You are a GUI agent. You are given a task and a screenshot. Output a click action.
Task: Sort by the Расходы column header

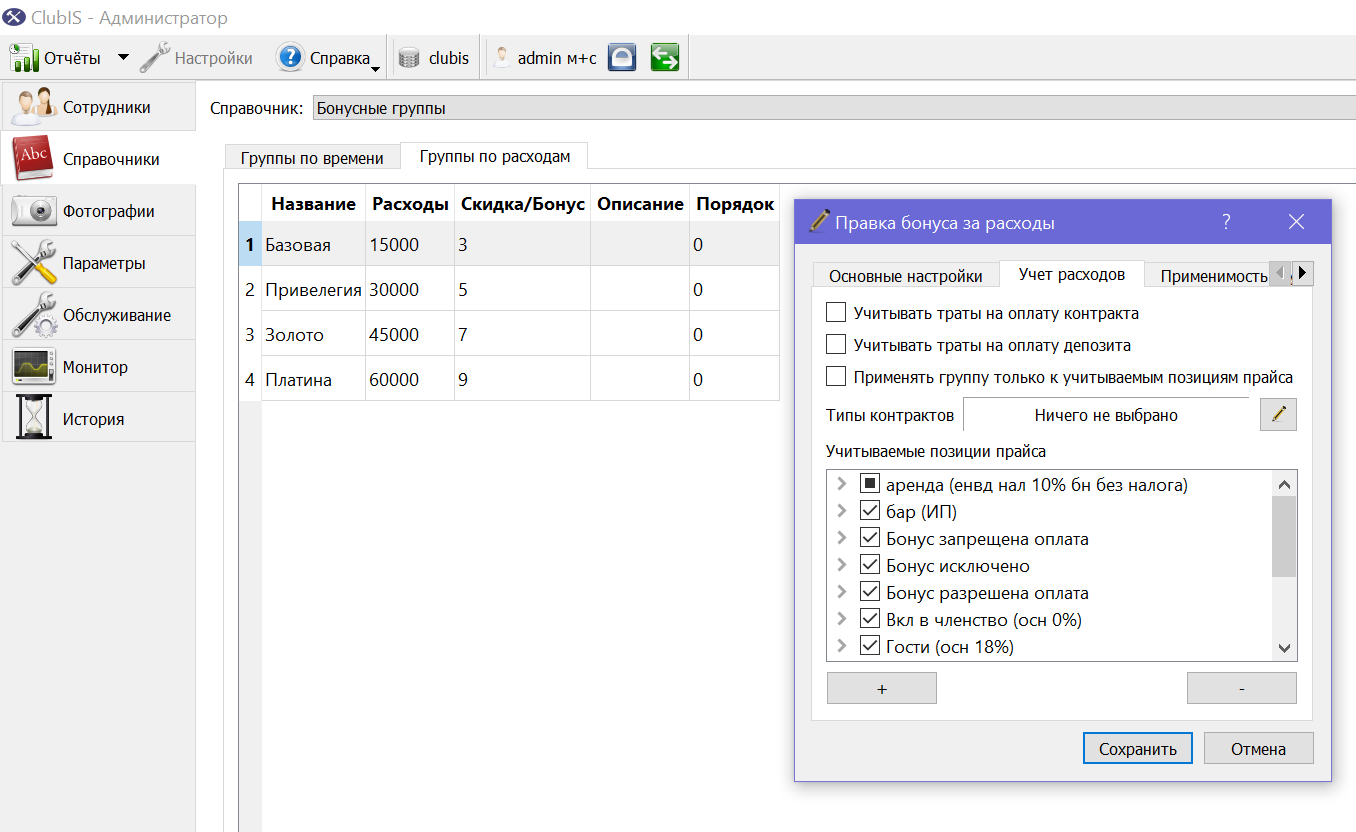point(410,204)
